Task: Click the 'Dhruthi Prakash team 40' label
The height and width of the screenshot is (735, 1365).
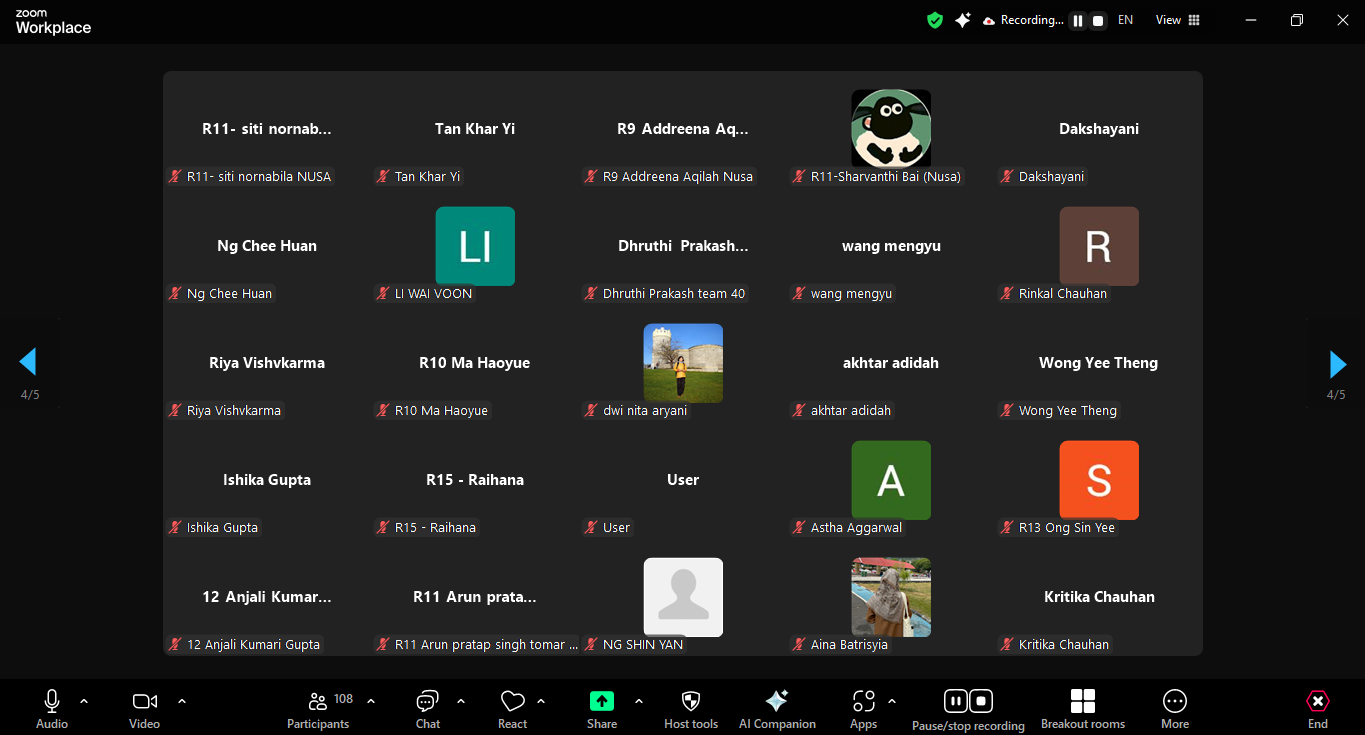Action: pos(674,293)
